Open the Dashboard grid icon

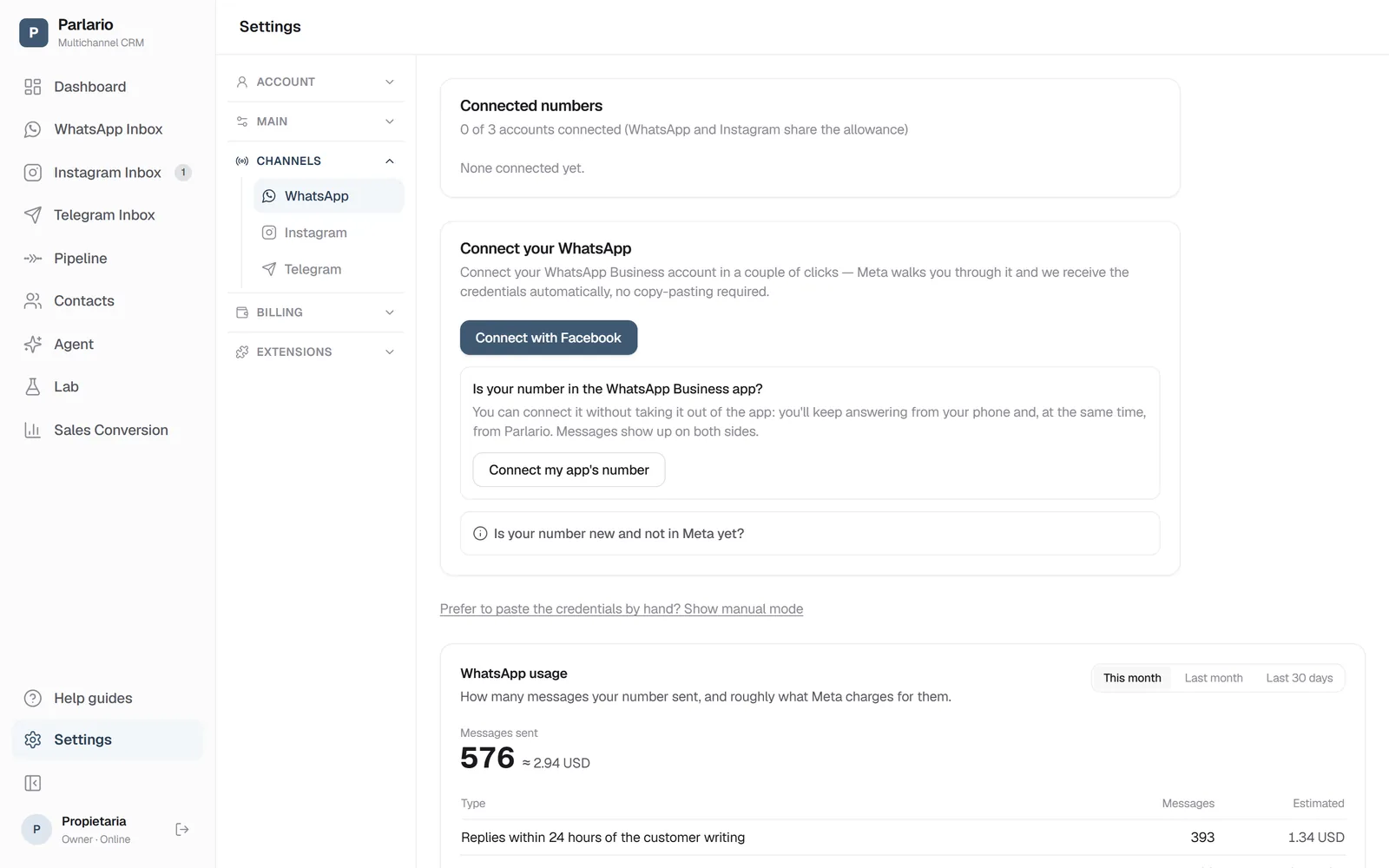33,87
